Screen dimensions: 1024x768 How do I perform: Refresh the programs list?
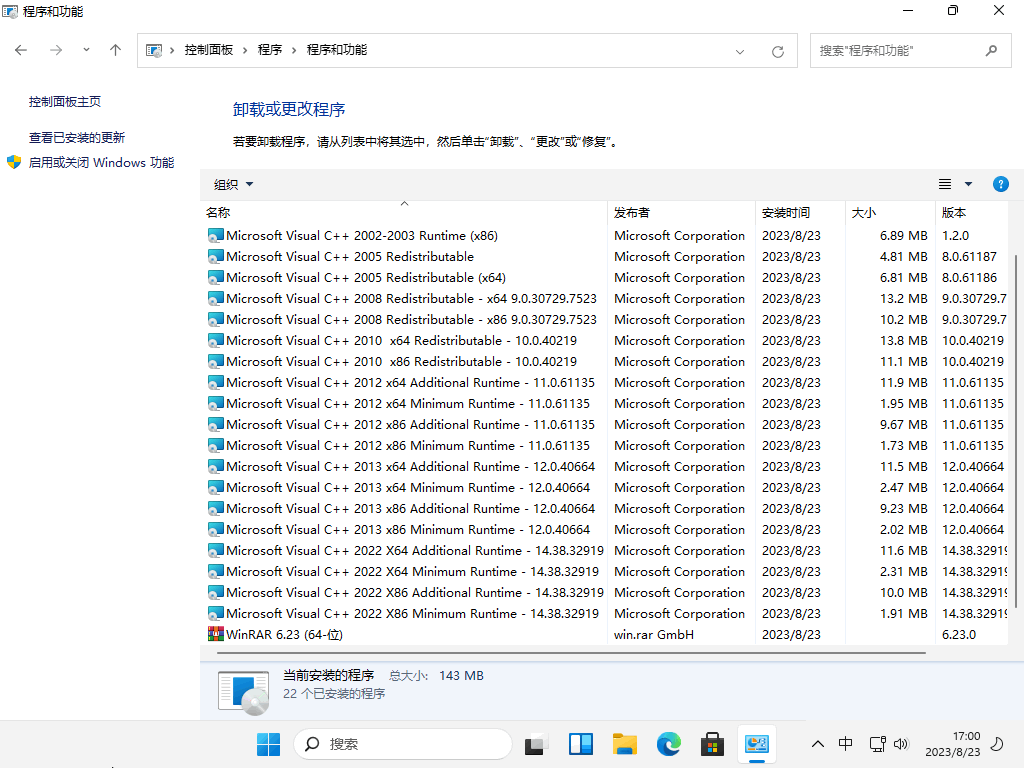pyautogui.click(x=778, y=52)
